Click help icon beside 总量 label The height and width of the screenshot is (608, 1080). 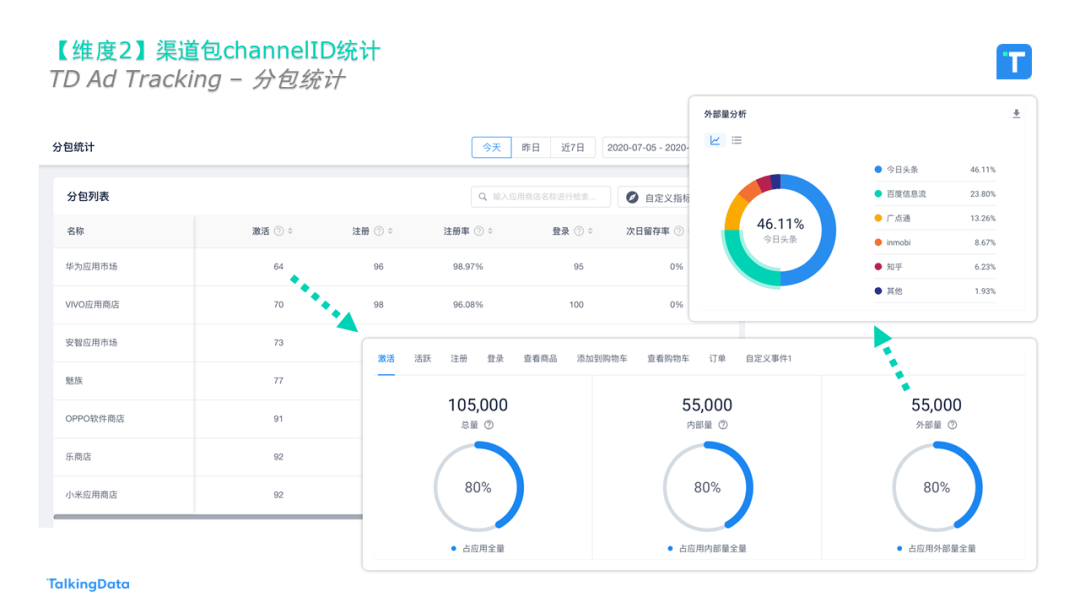coord(489,425)
